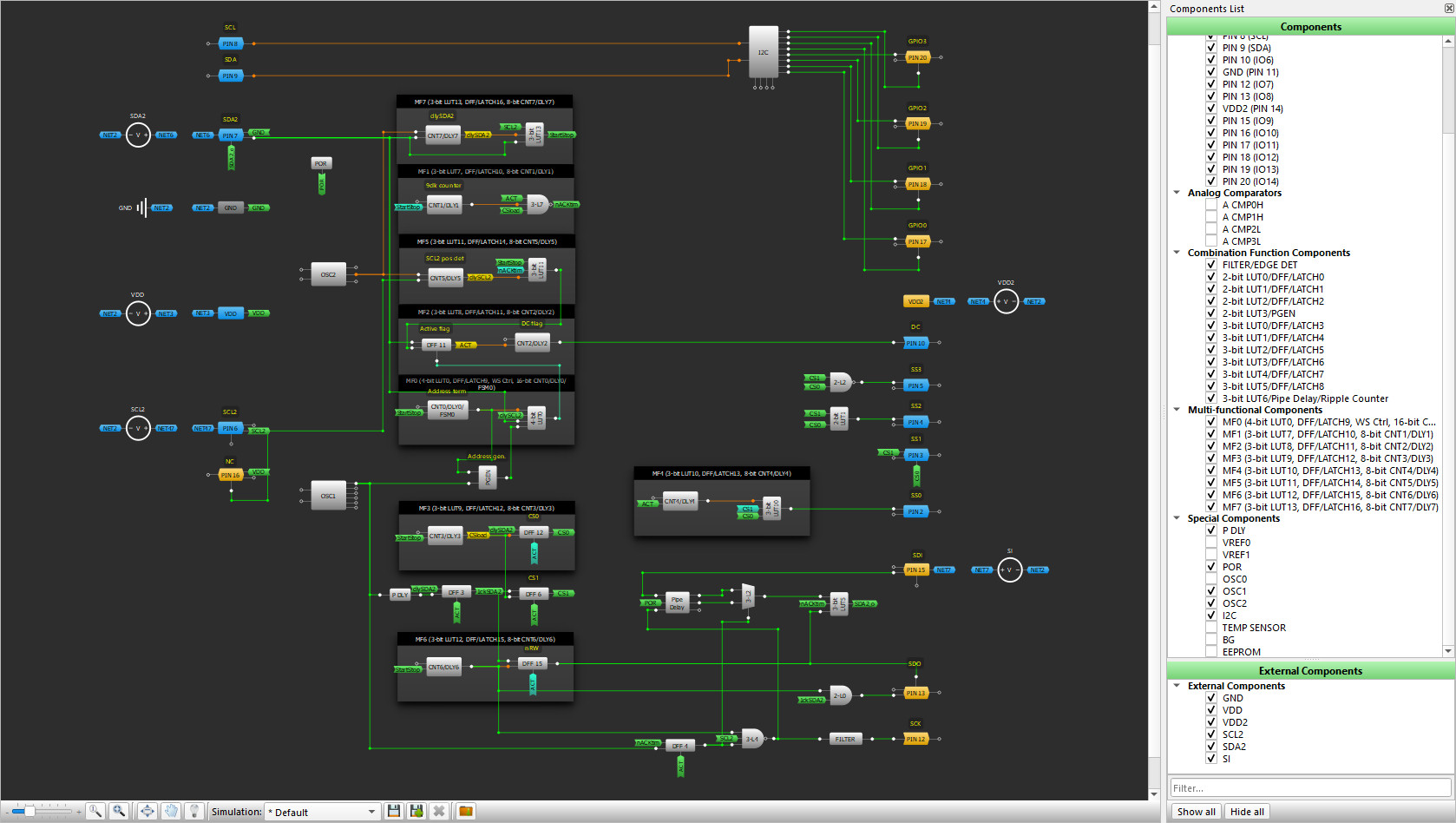The width and height of the screenshot is (1456, 823).
Task: Toggle the light bulb highlight icon
Action: pyautogui.click(x=194, y=811)
